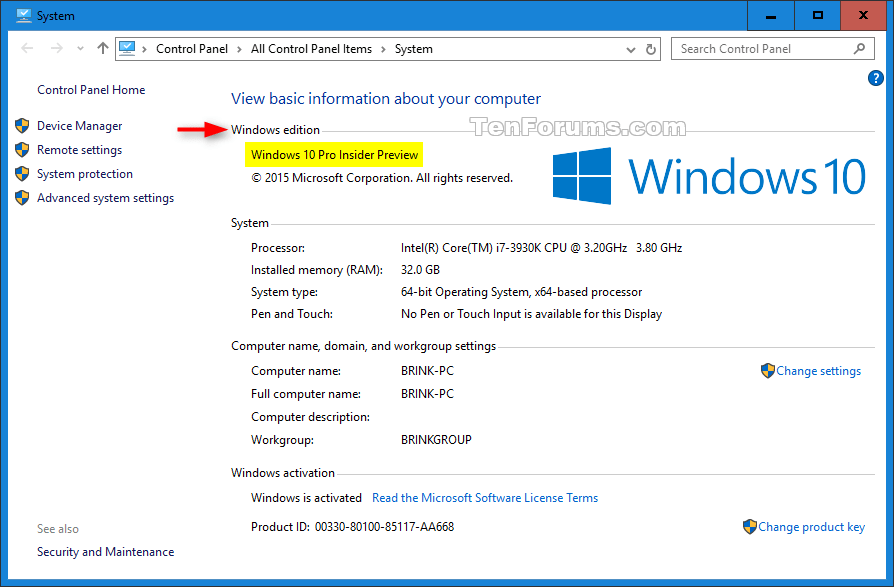Select Control Panel in the breadcrumb
Viewport: 894px width, 587px height.
click(192, 48)
